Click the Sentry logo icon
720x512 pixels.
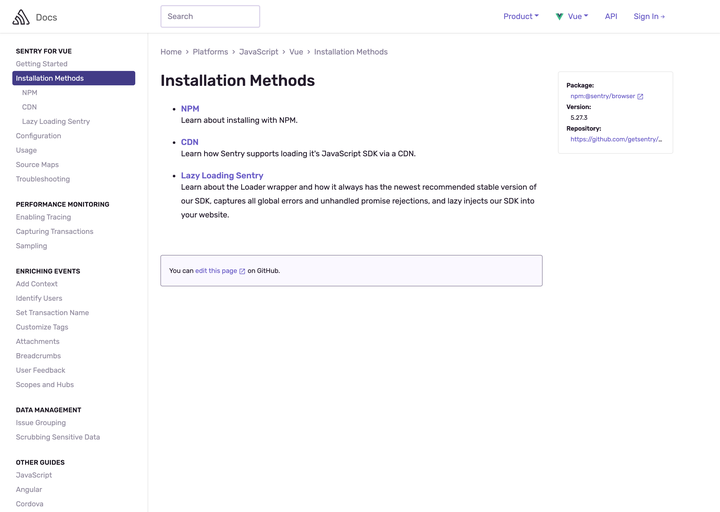(x=21, y=17)
